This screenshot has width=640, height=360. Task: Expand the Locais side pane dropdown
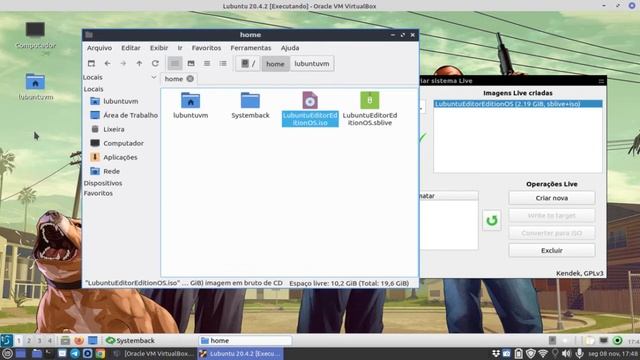tap(153, 77)
